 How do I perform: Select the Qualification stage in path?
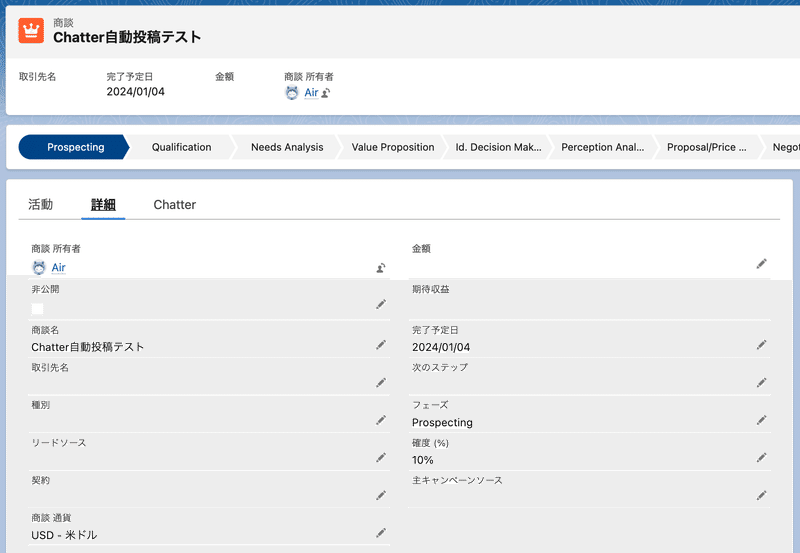point(181,147)
